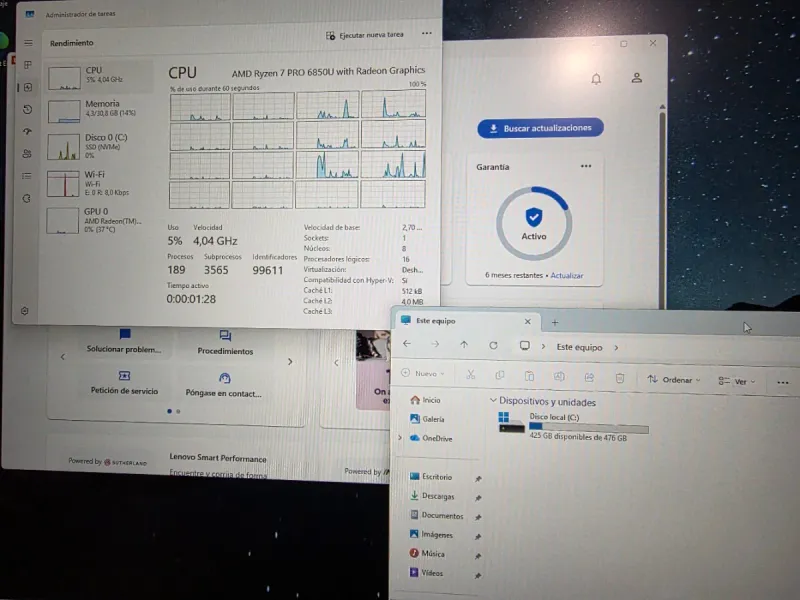Select Wi-Fi entry in performance list
This screenshot has width=800, height=600.
pyautogui.click(x=99, y=183)
